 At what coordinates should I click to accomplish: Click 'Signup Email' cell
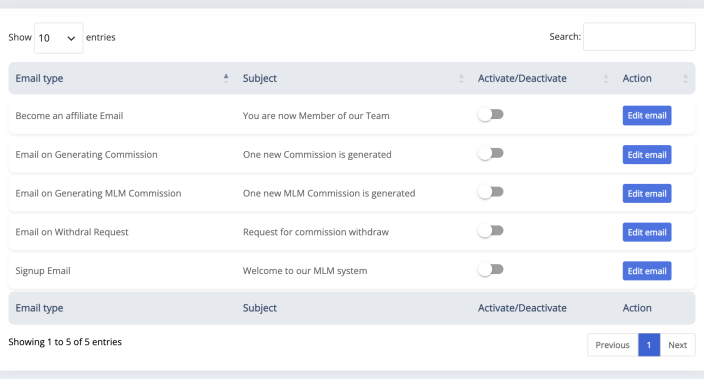pos(43,271)
